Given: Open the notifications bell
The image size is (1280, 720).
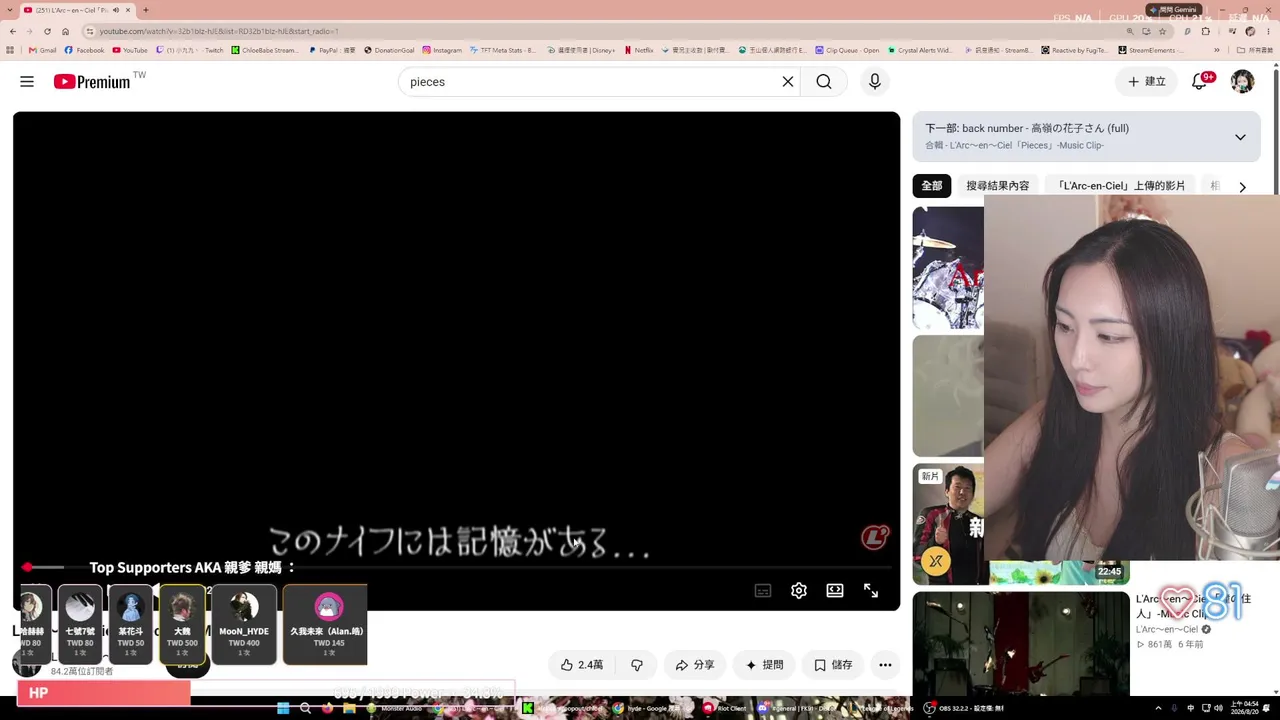Looking at the screenshot, I should tap(1199, 82).
